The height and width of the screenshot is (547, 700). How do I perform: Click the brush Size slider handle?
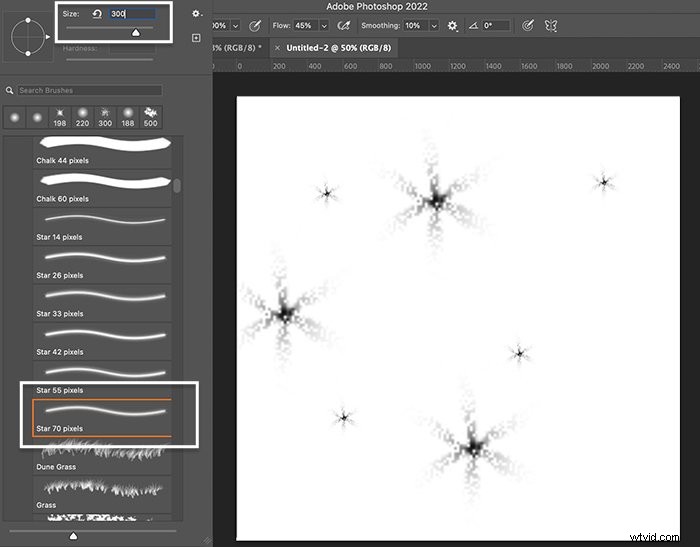pos(136,33)
